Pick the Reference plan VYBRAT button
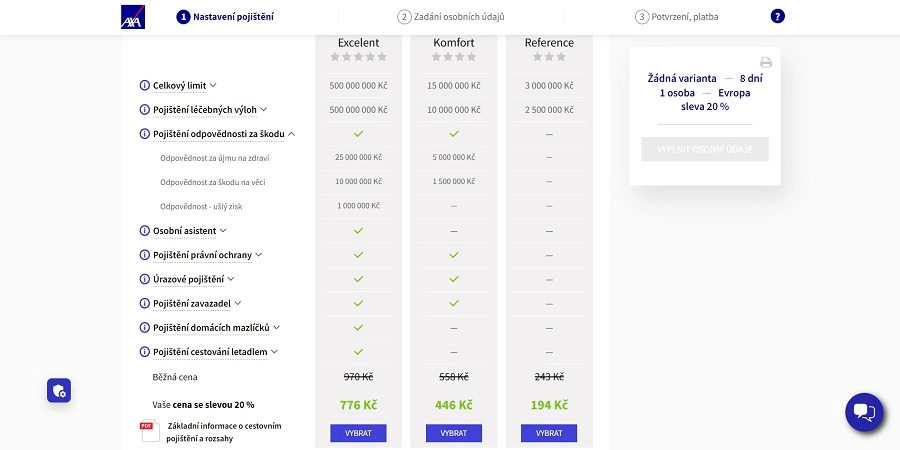Screen dimensions: 900x450 (x=549, y=433)
